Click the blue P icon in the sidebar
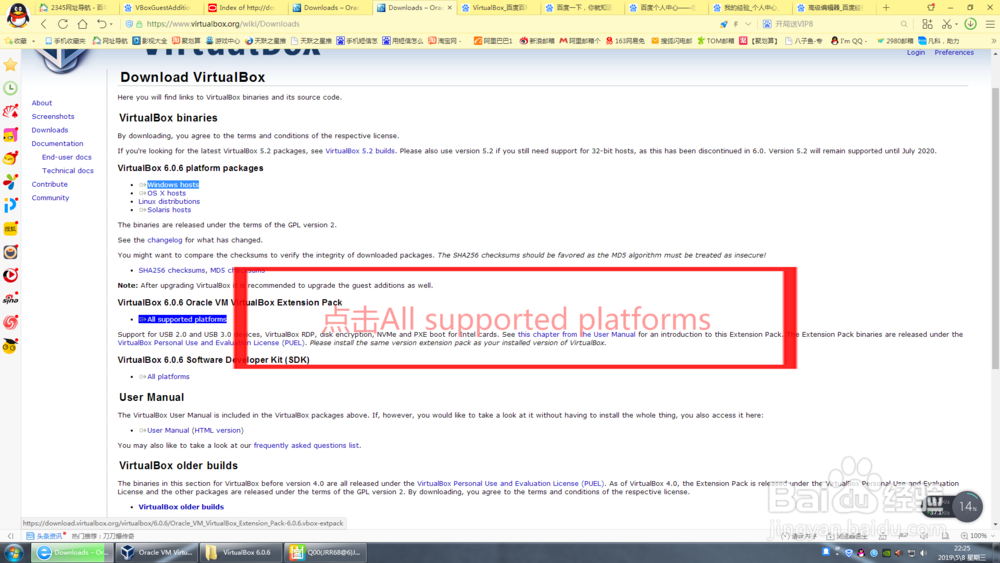Image resolution: width=1000 pixels, height=563 pixels. pos(10,205)
